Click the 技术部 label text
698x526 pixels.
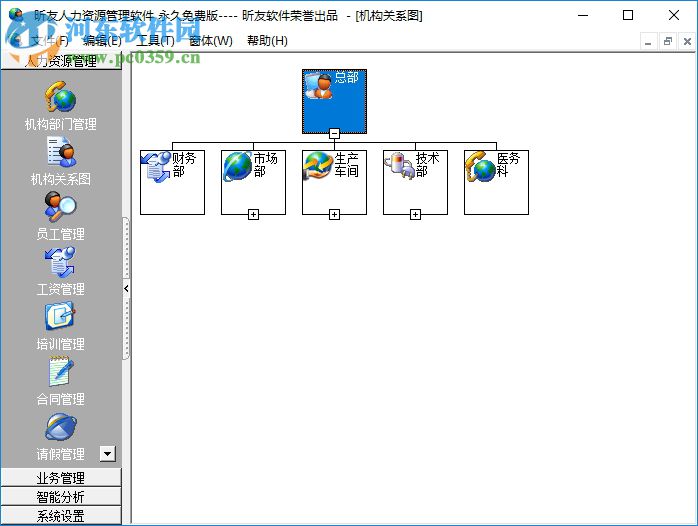427,165
